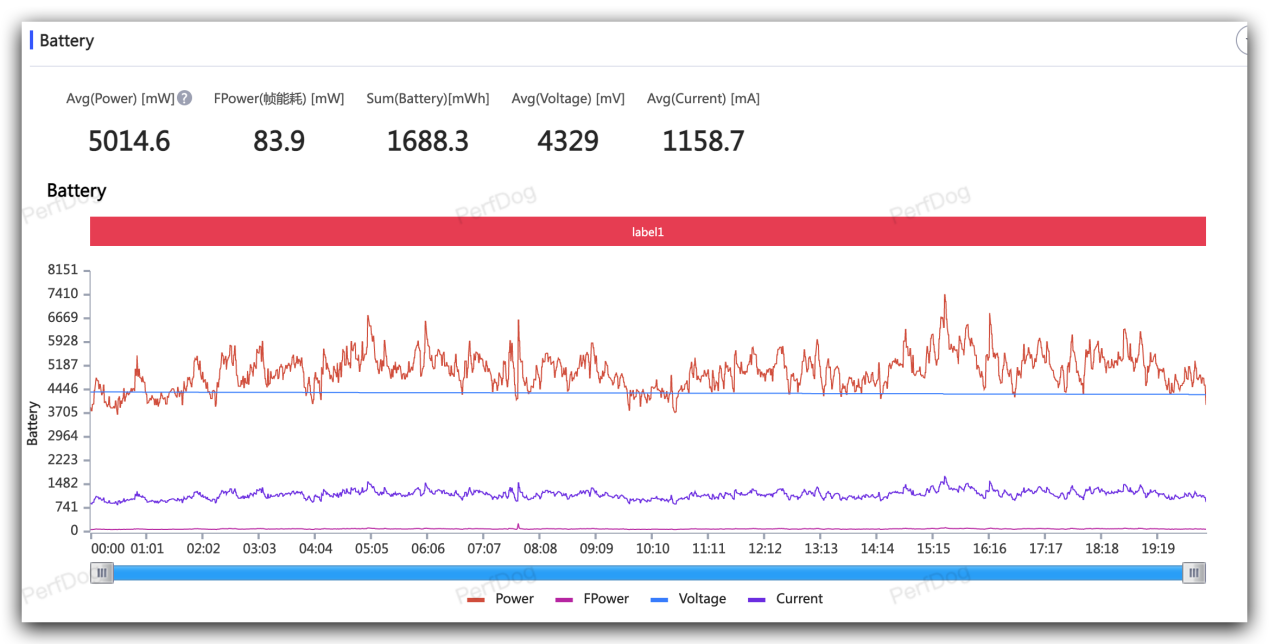The height and width of the screenshot is (644, 1269).
Task: Click the Avg(Voltage) [mV] label
Action: (568, 98)
